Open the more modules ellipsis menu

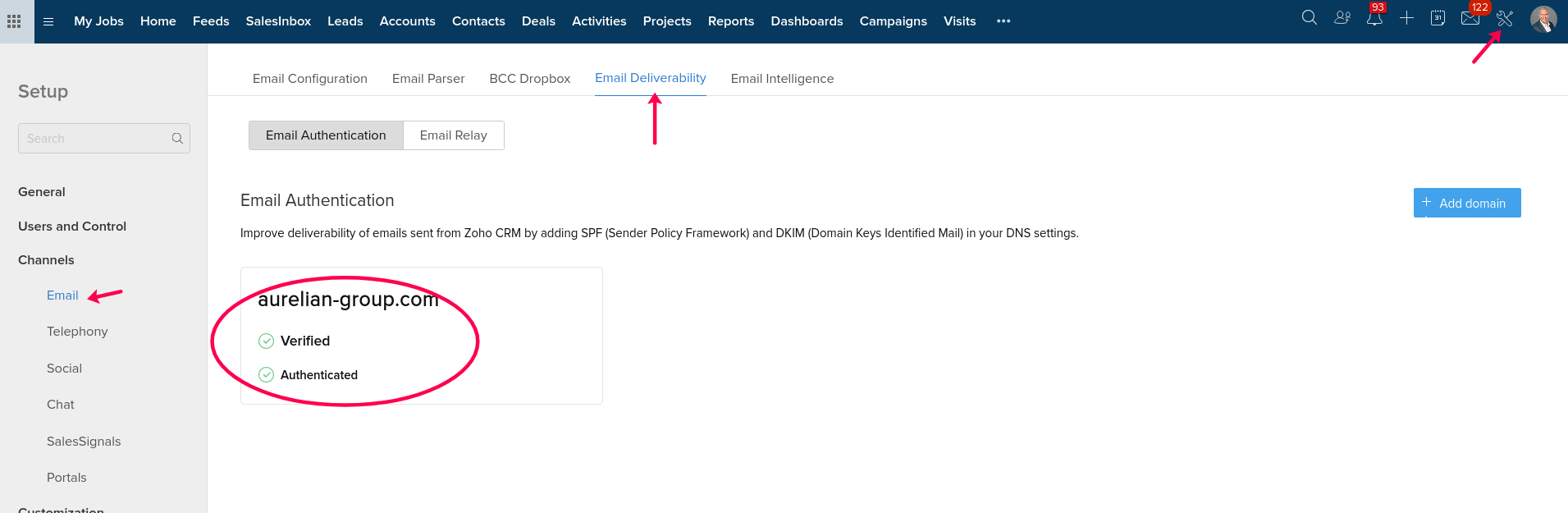1003,21
